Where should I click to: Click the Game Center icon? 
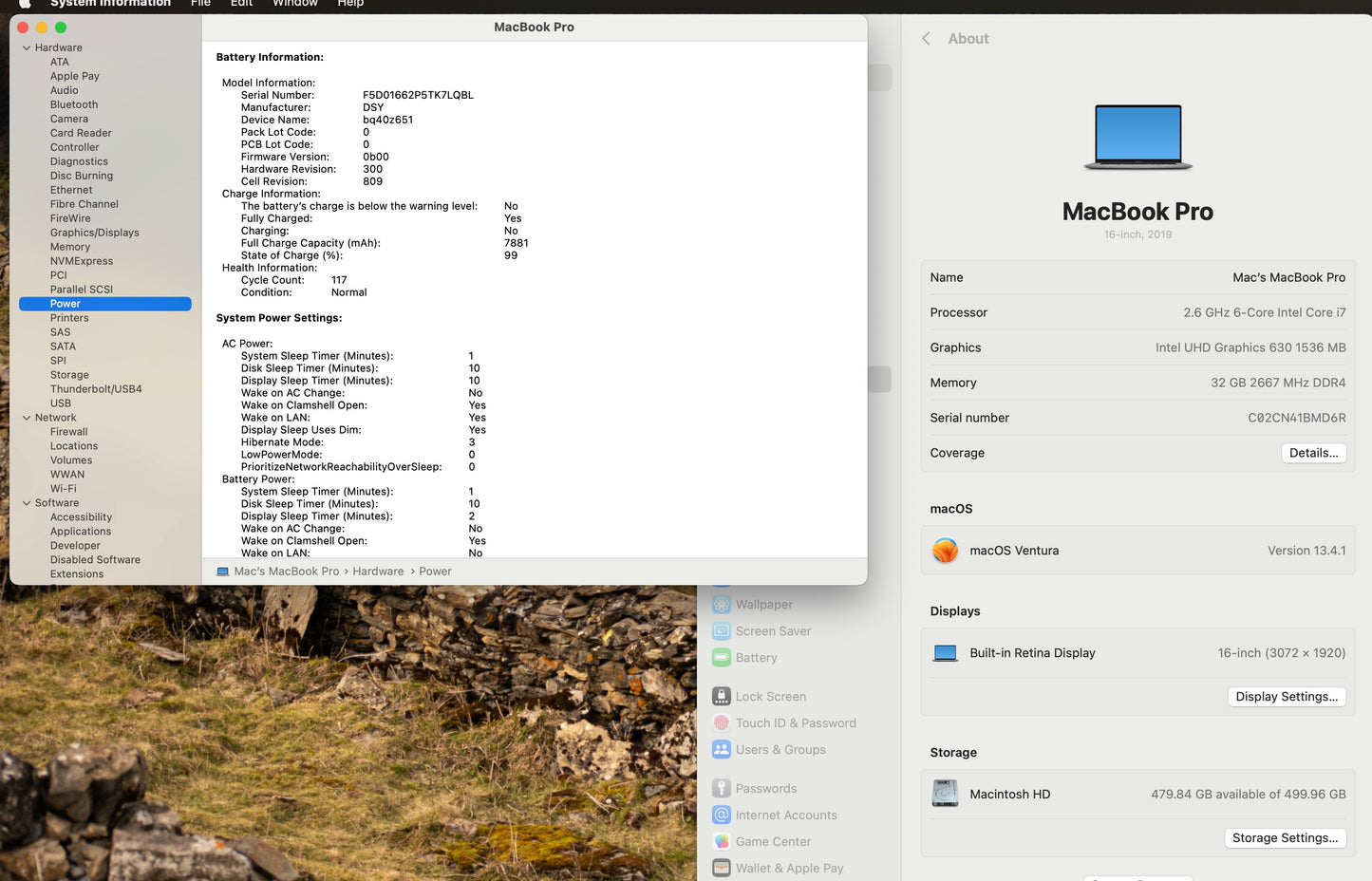722,842
